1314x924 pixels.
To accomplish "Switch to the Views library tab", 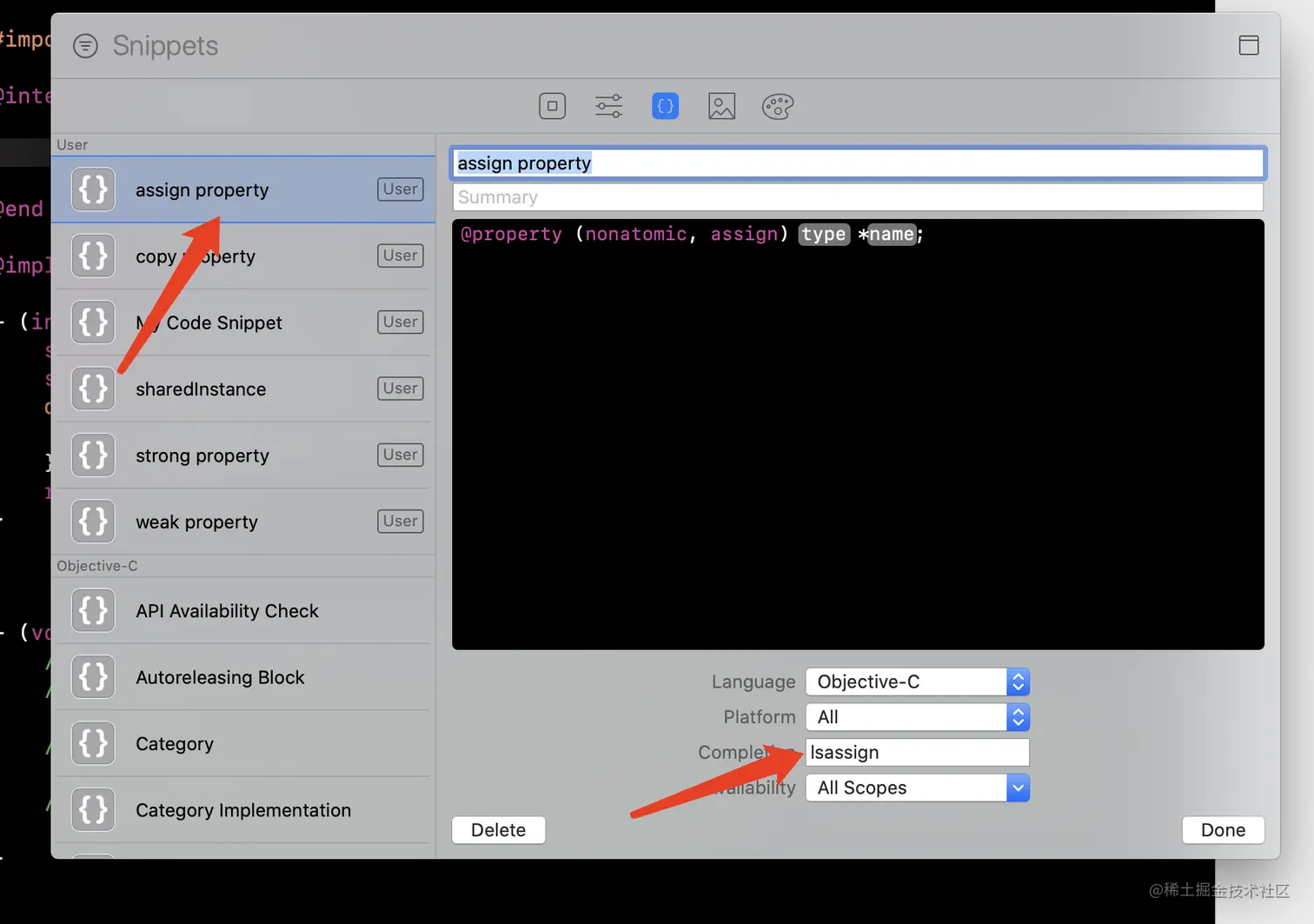I will tap(553, 106).
